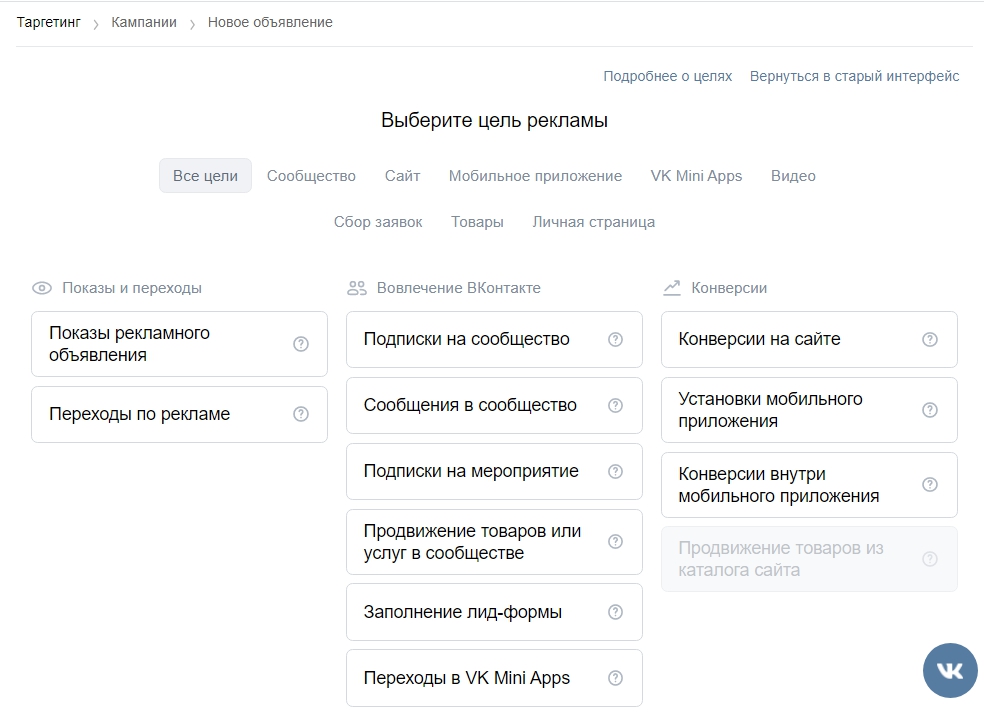This screenshot has height=712, width=984.
Task: Click Вернуться в старый интерфейс link
Action: coord(855,76)
